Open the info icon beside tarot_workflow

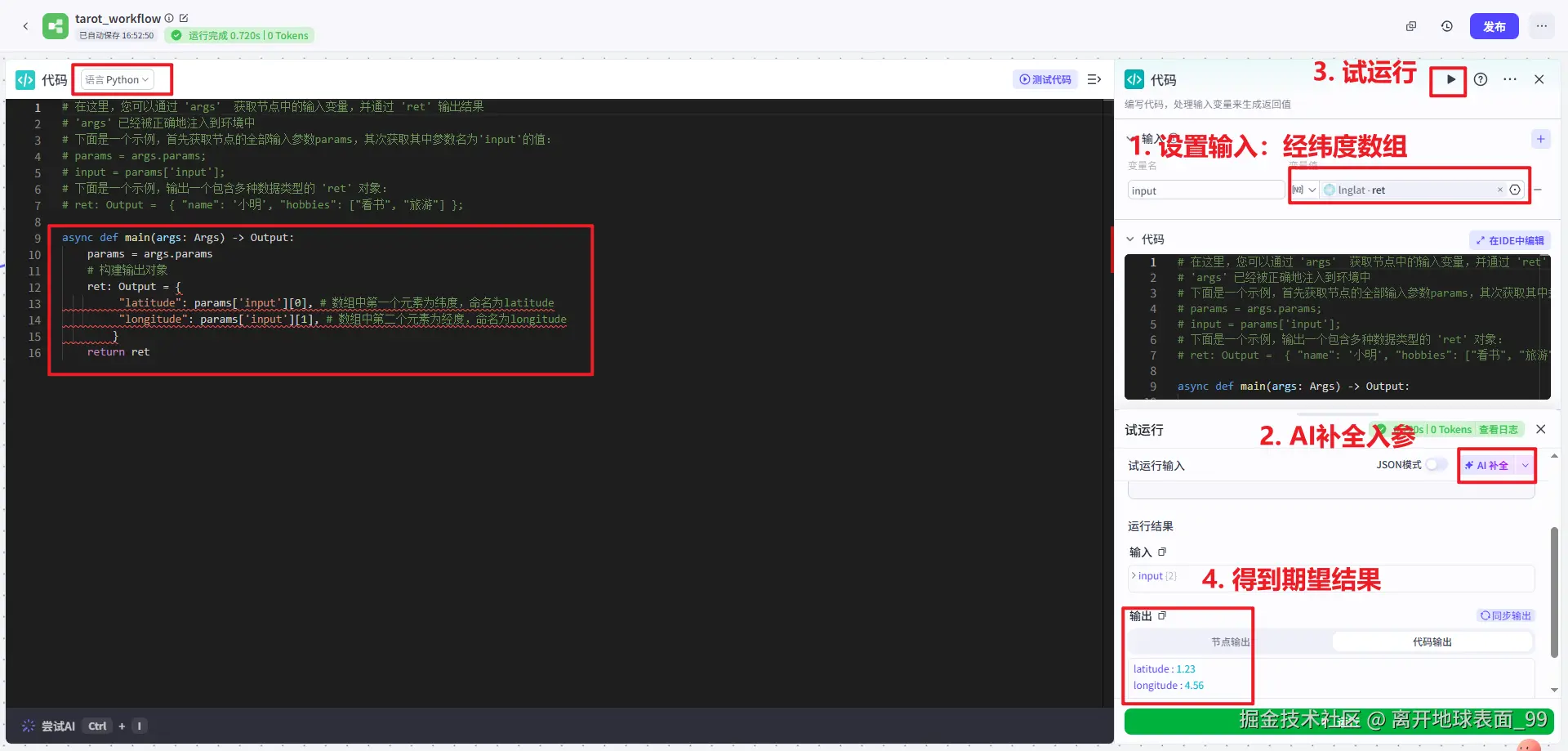click(x=169, y=18)
